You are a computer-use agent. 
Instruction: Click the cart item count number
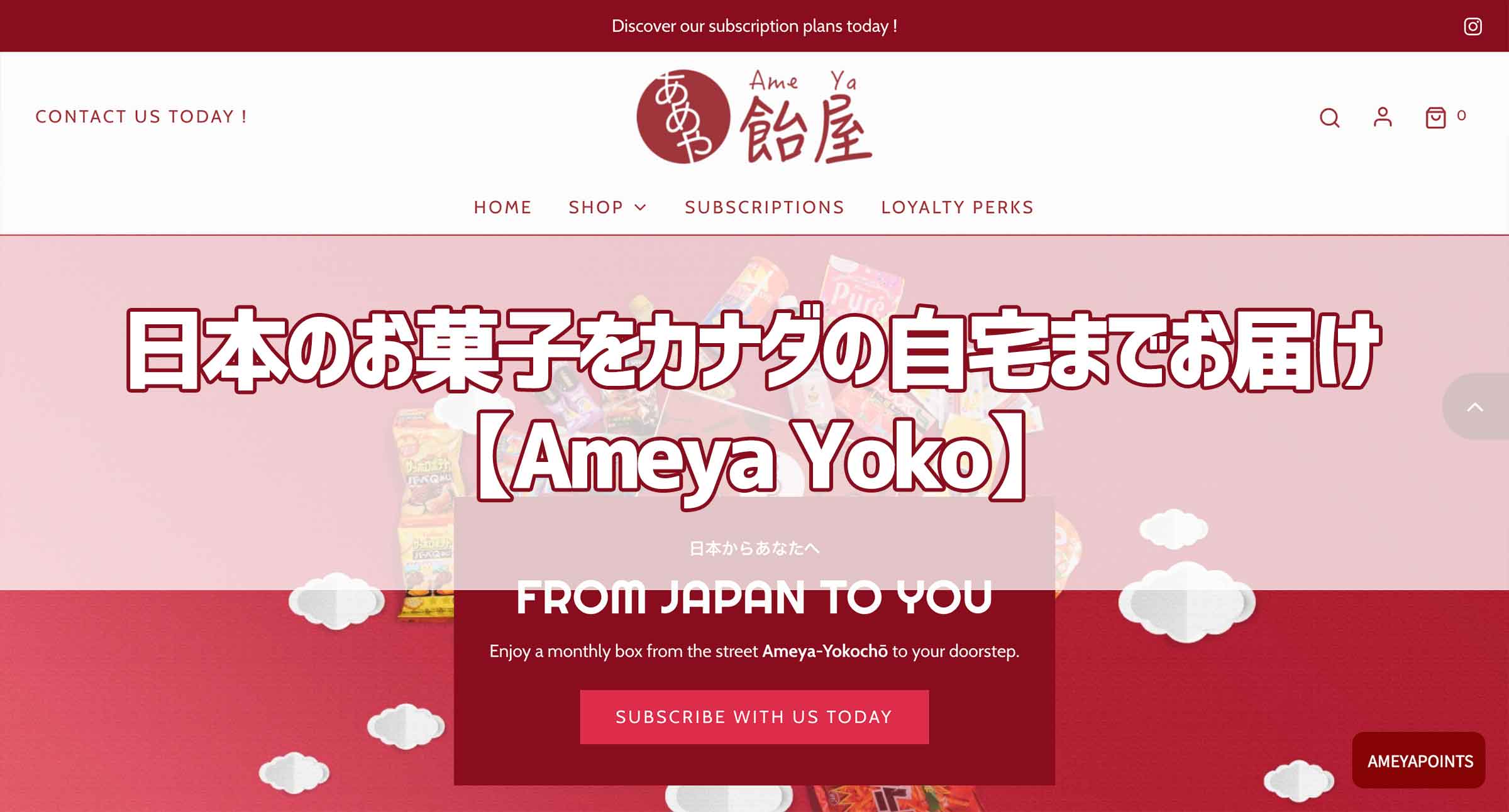point(1461,116)
